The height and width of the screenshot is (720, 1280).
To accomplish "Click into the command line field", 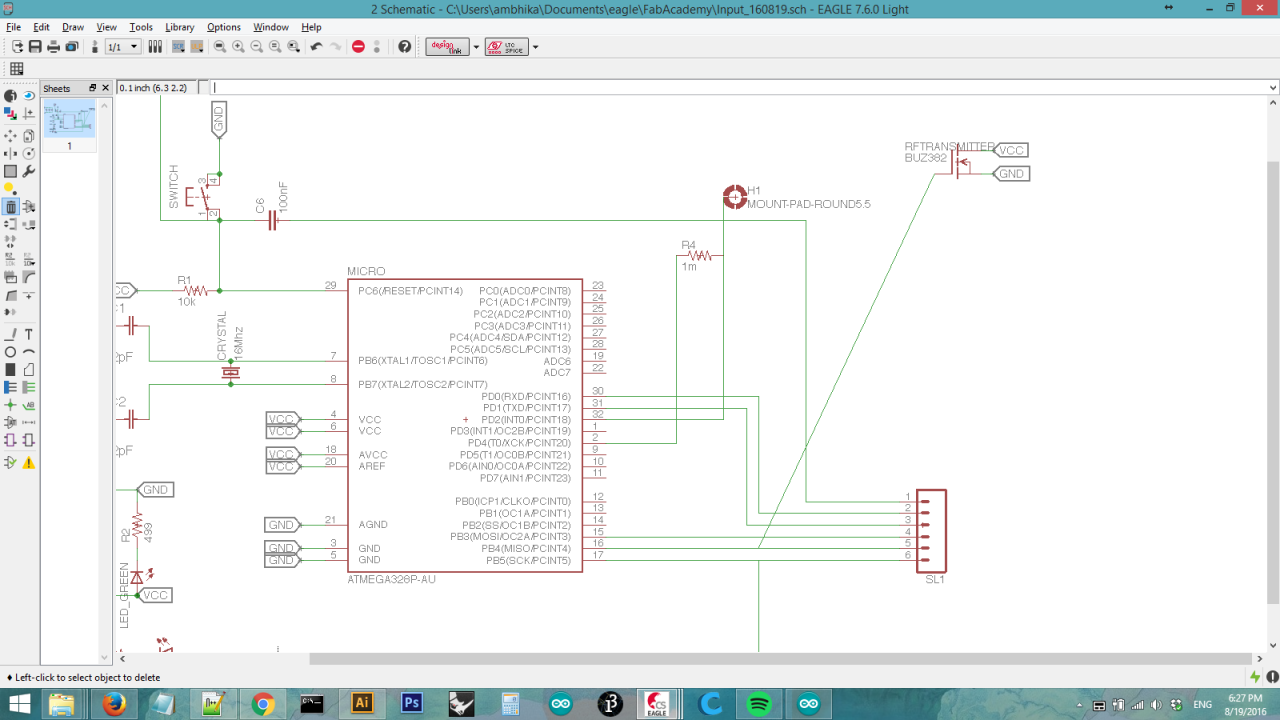I will (x=738, y=88).
